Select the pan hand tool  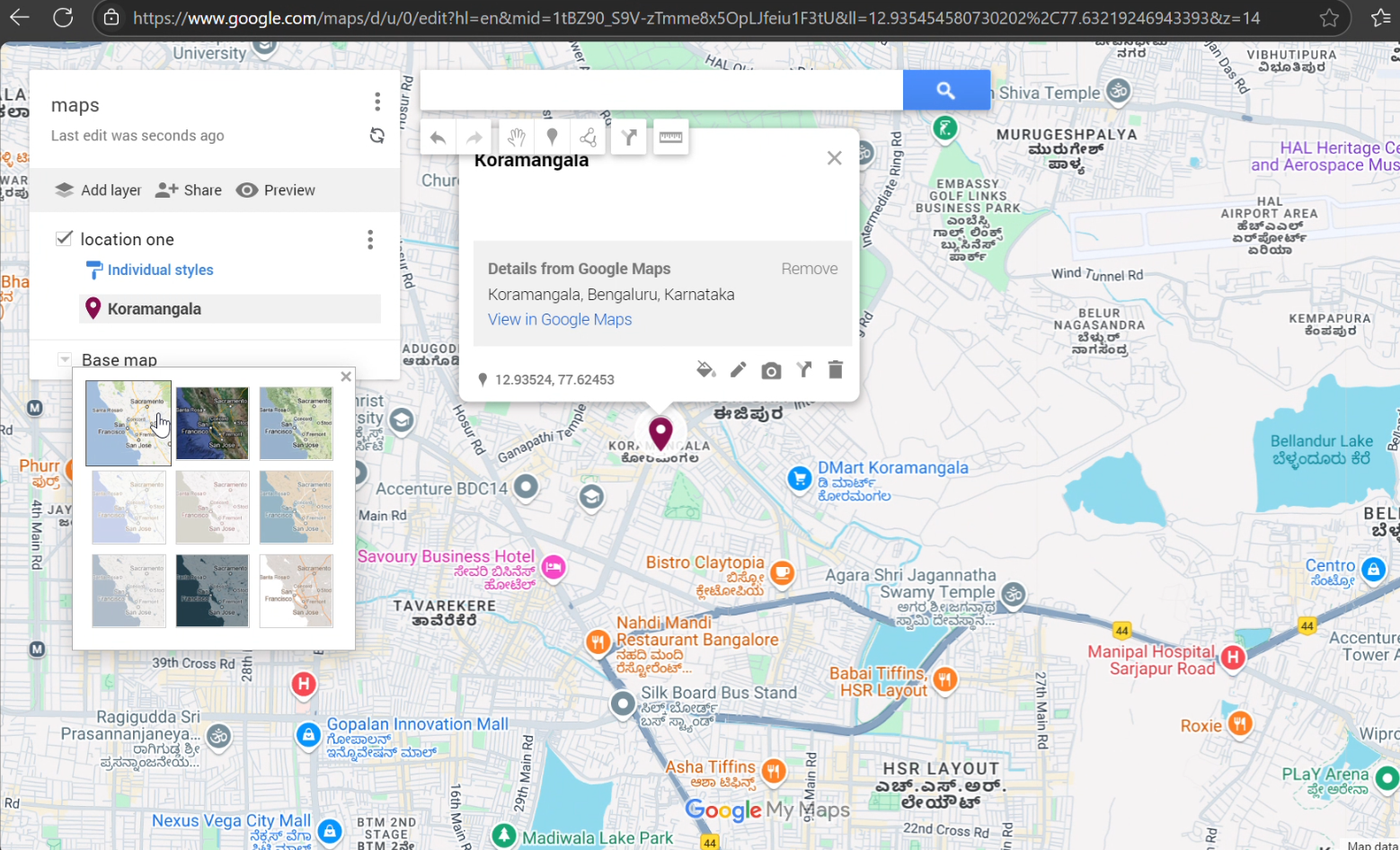[515, 137]
